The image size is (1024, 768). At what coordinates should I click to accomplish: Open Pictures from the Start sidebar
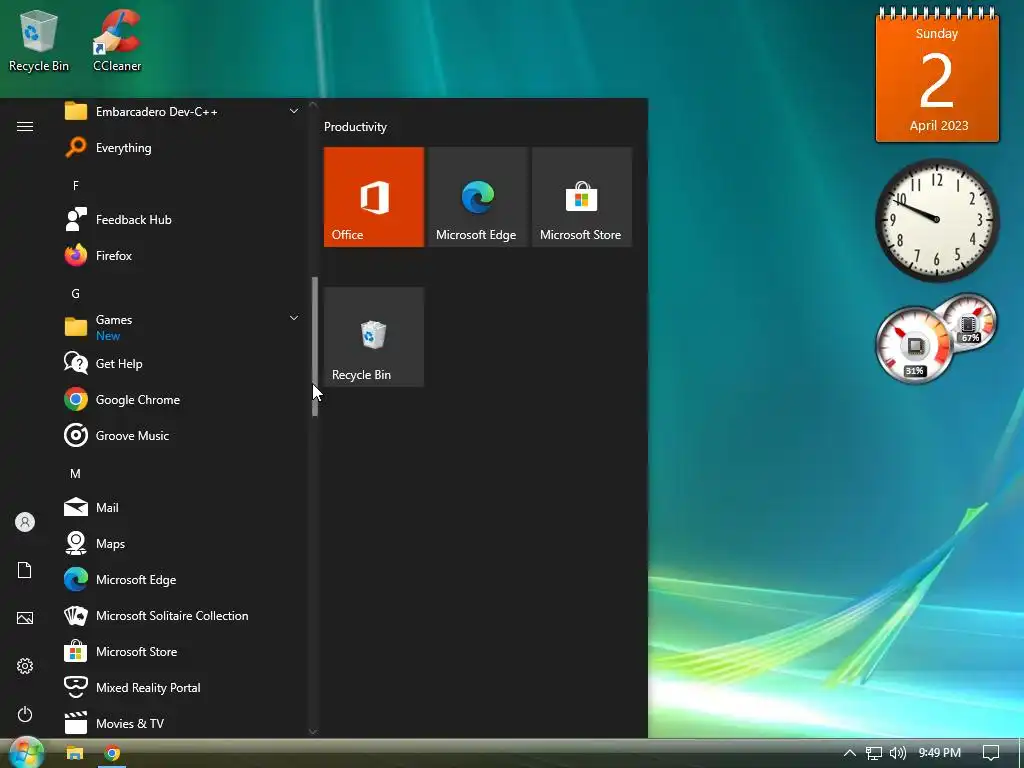25,618
